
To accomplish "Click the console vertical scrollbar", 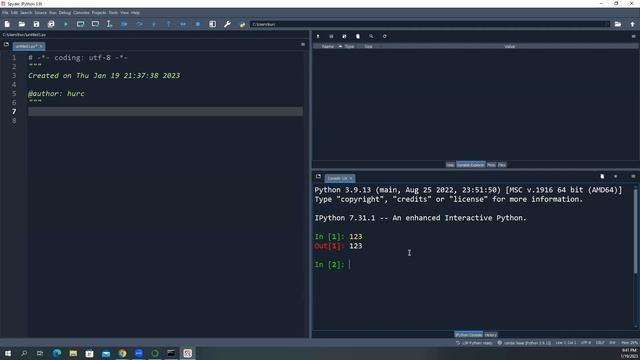I will [x=636, y=231].
